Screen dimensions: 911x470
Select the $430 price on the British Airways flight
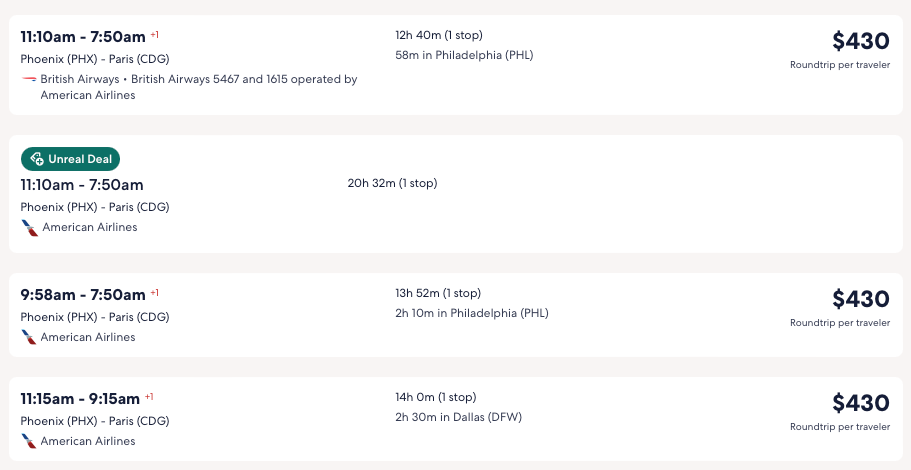click(x=860, y=41)
